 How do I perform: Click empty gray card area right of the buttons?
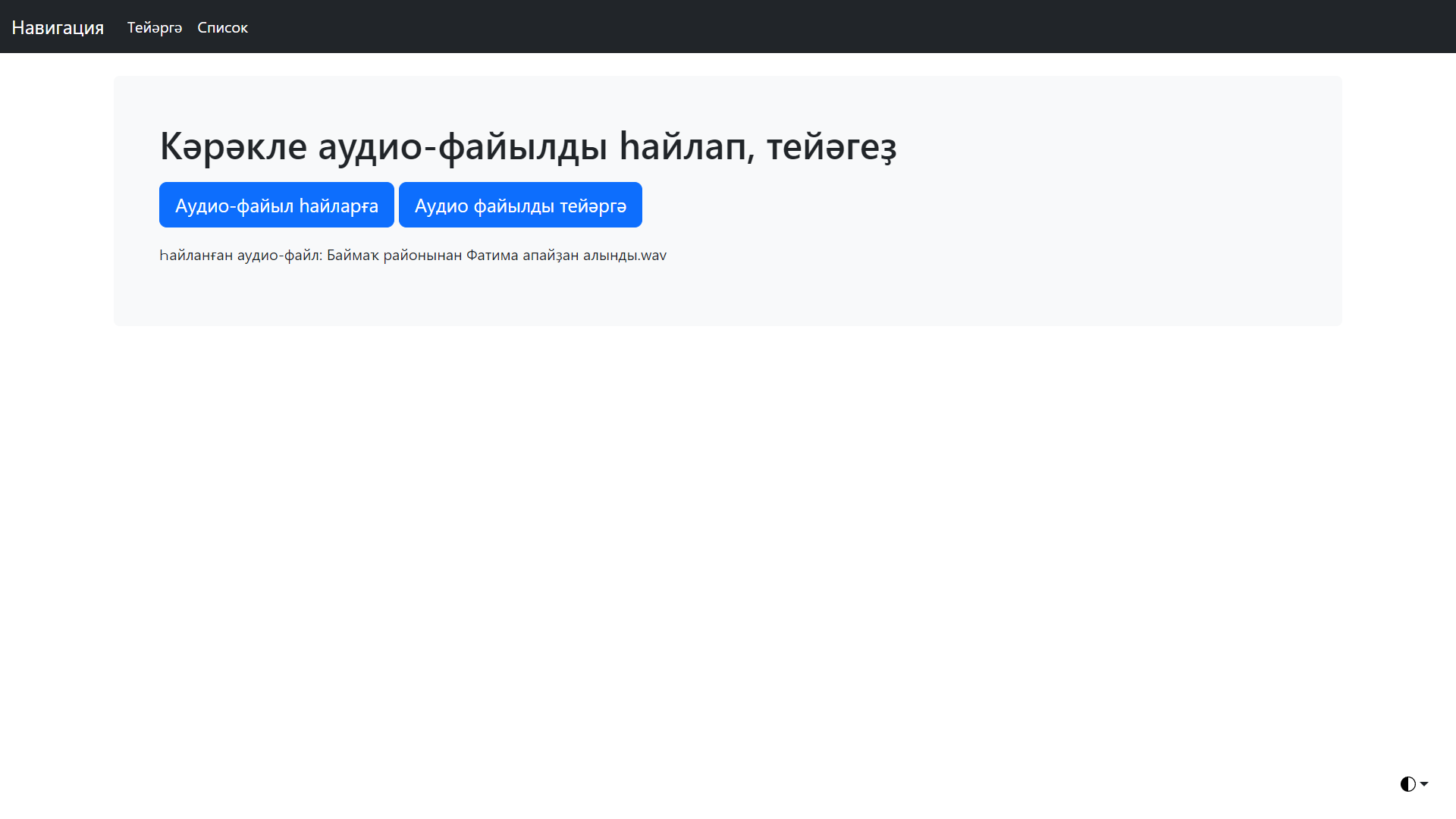tap(986, 205)
